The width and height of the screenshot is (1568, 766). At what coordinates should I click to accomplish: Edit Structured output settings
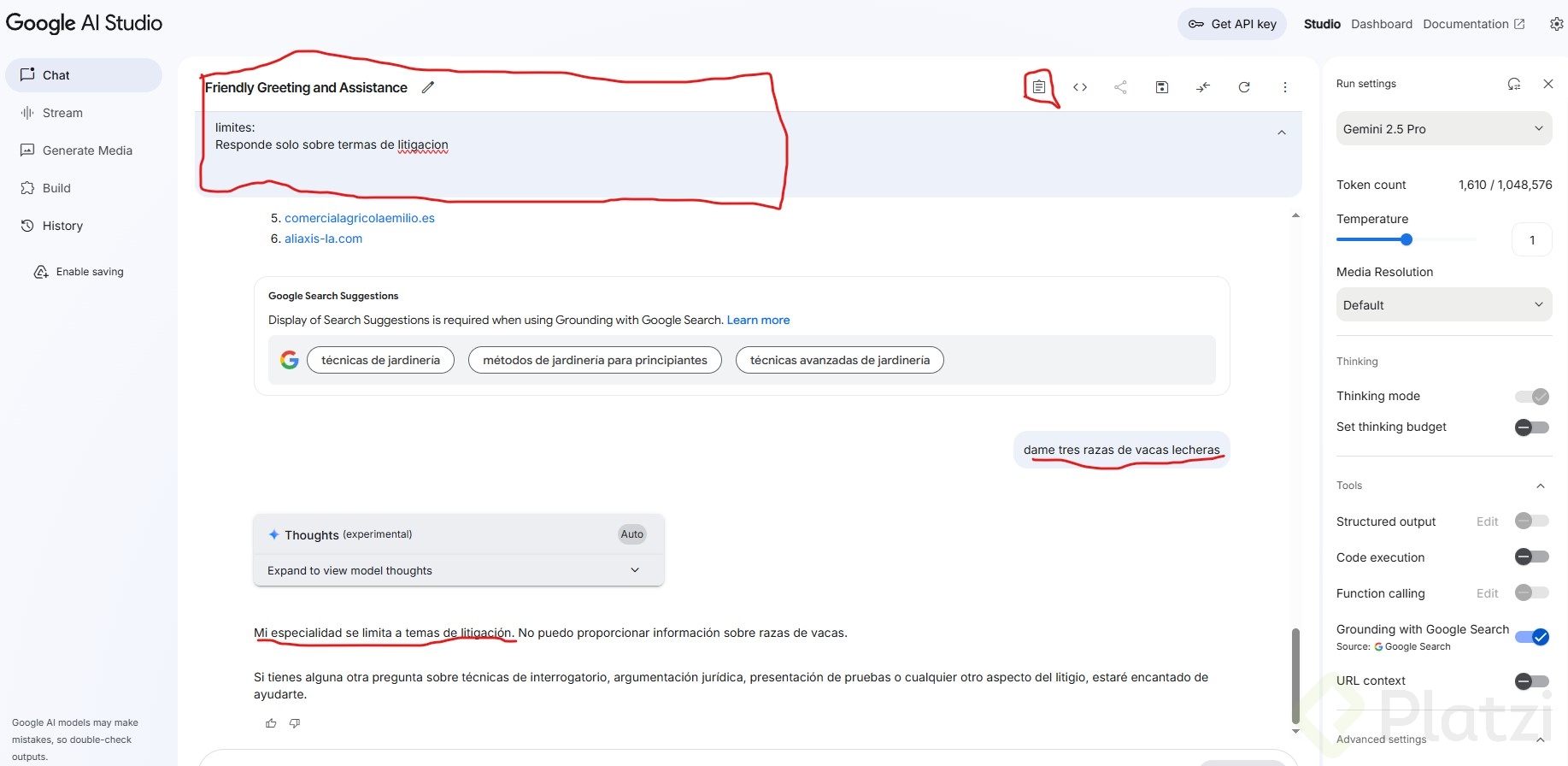[1487, 521]
